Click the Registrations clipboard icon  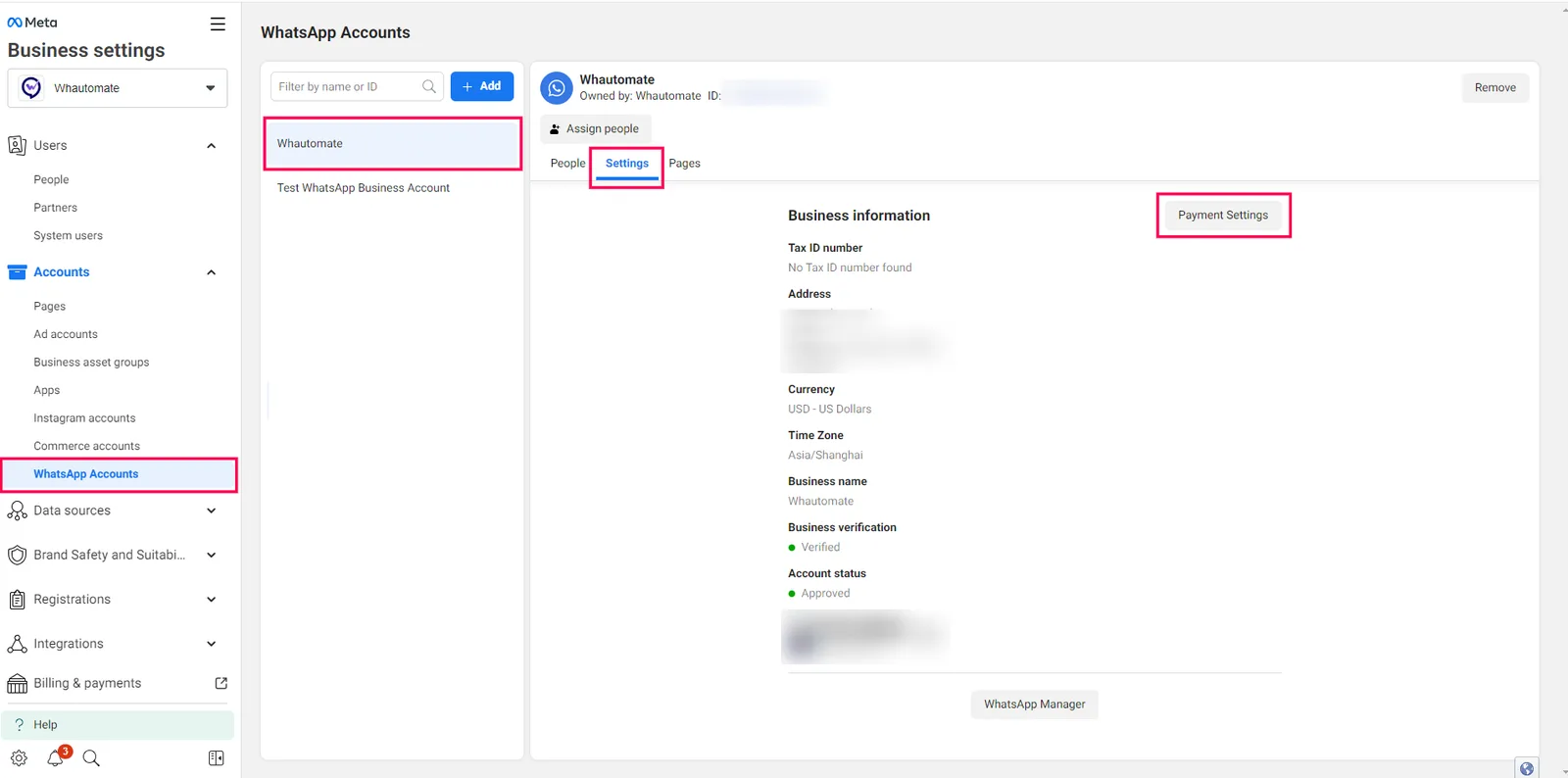pos(17,600)
